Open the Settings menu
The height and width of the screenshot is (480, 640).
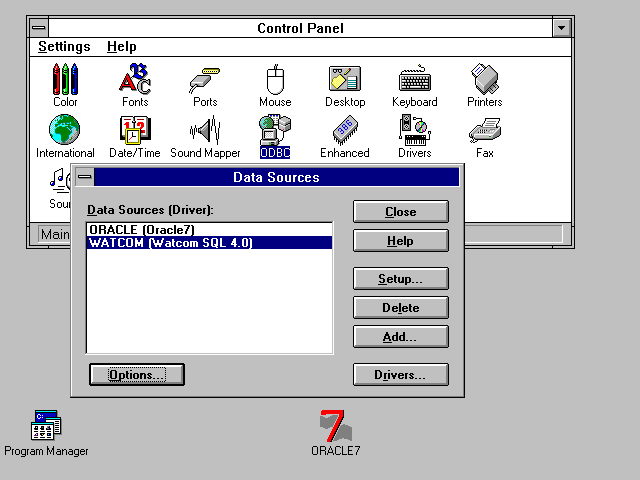64,47
